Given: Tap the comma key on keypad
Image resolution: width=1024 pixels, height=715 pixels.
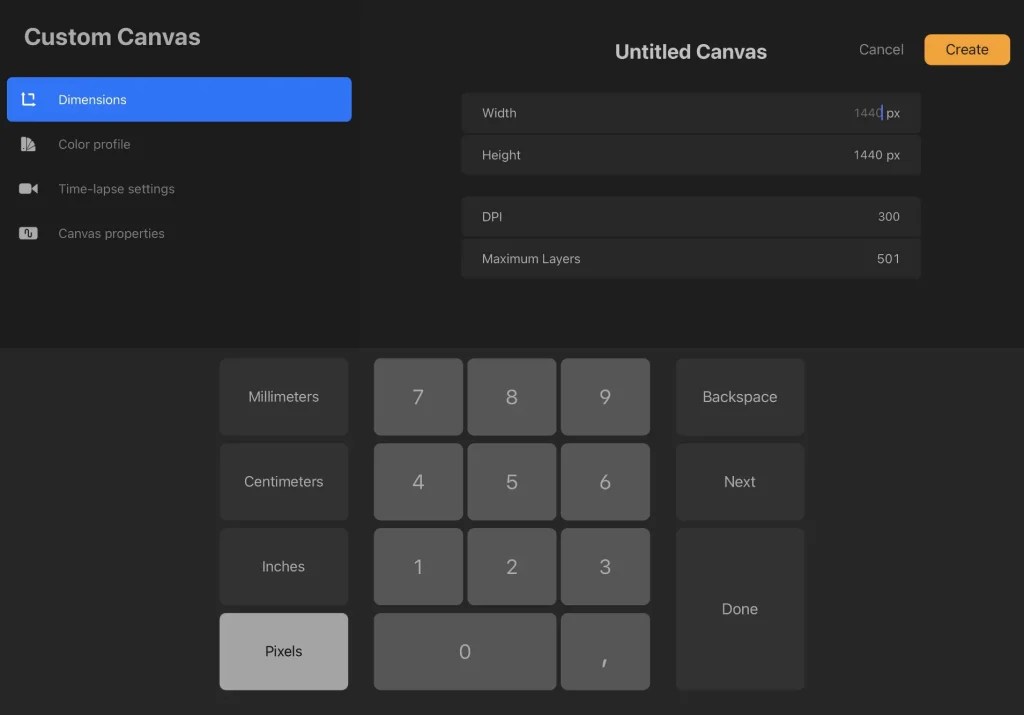Looking at the screenshot, I should click(x=605, y=651).
